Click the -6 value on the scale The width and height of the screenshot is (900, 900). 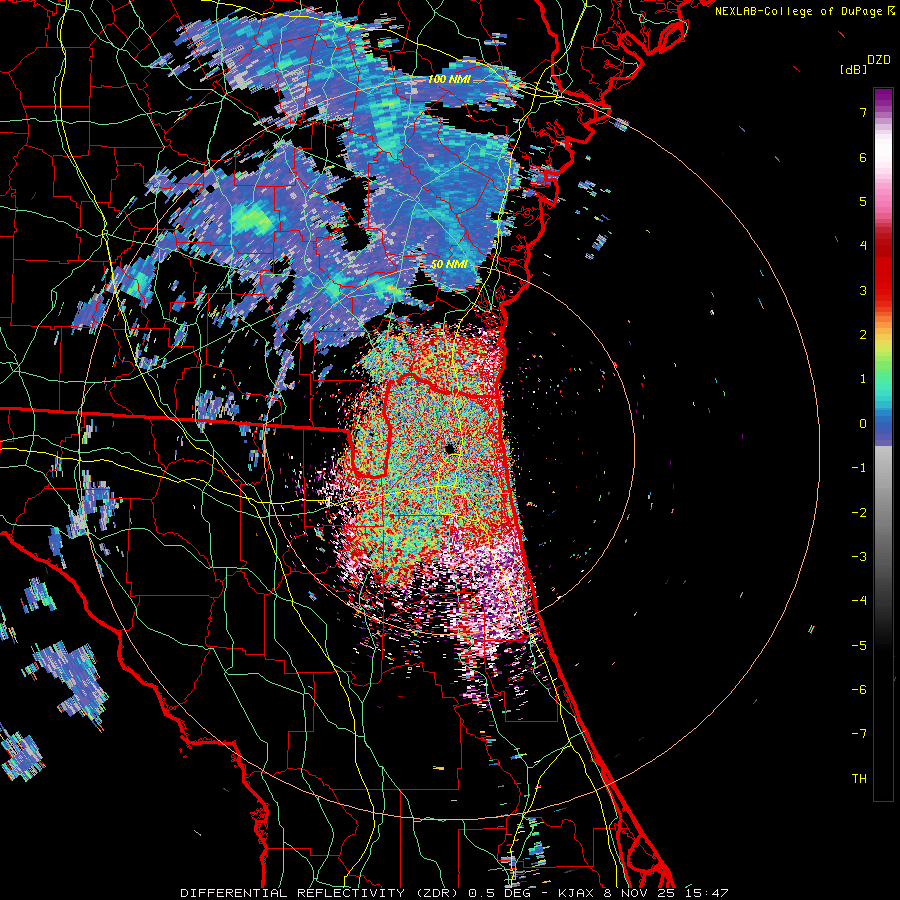click(x=859, y=690)
